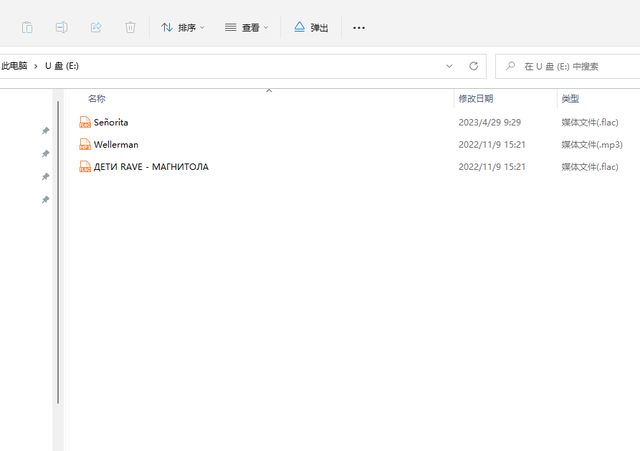The width and height of the screenshot is (640, 451).
Task: Click the sort direction arrow above columns
Action: [x=269, y=91]
